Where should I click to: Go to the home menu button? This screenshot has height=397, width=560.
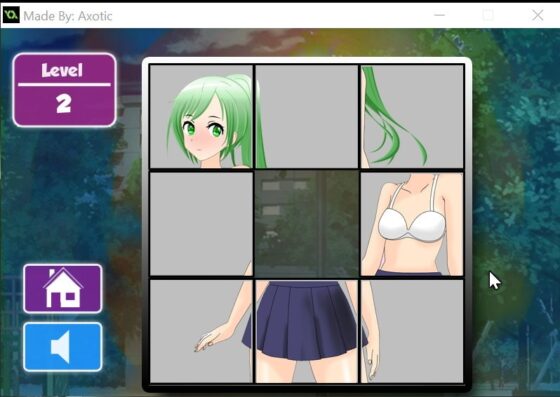(x=63, y=289)
